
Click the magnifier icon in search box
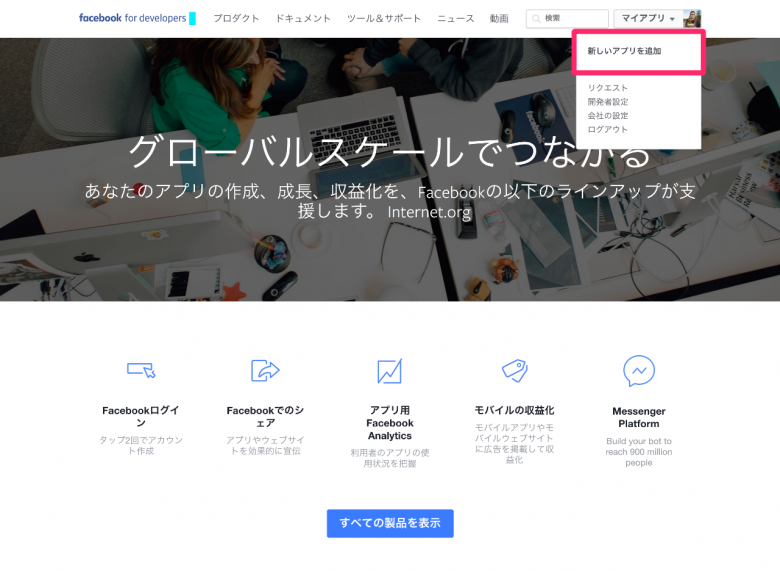[536, 19]
